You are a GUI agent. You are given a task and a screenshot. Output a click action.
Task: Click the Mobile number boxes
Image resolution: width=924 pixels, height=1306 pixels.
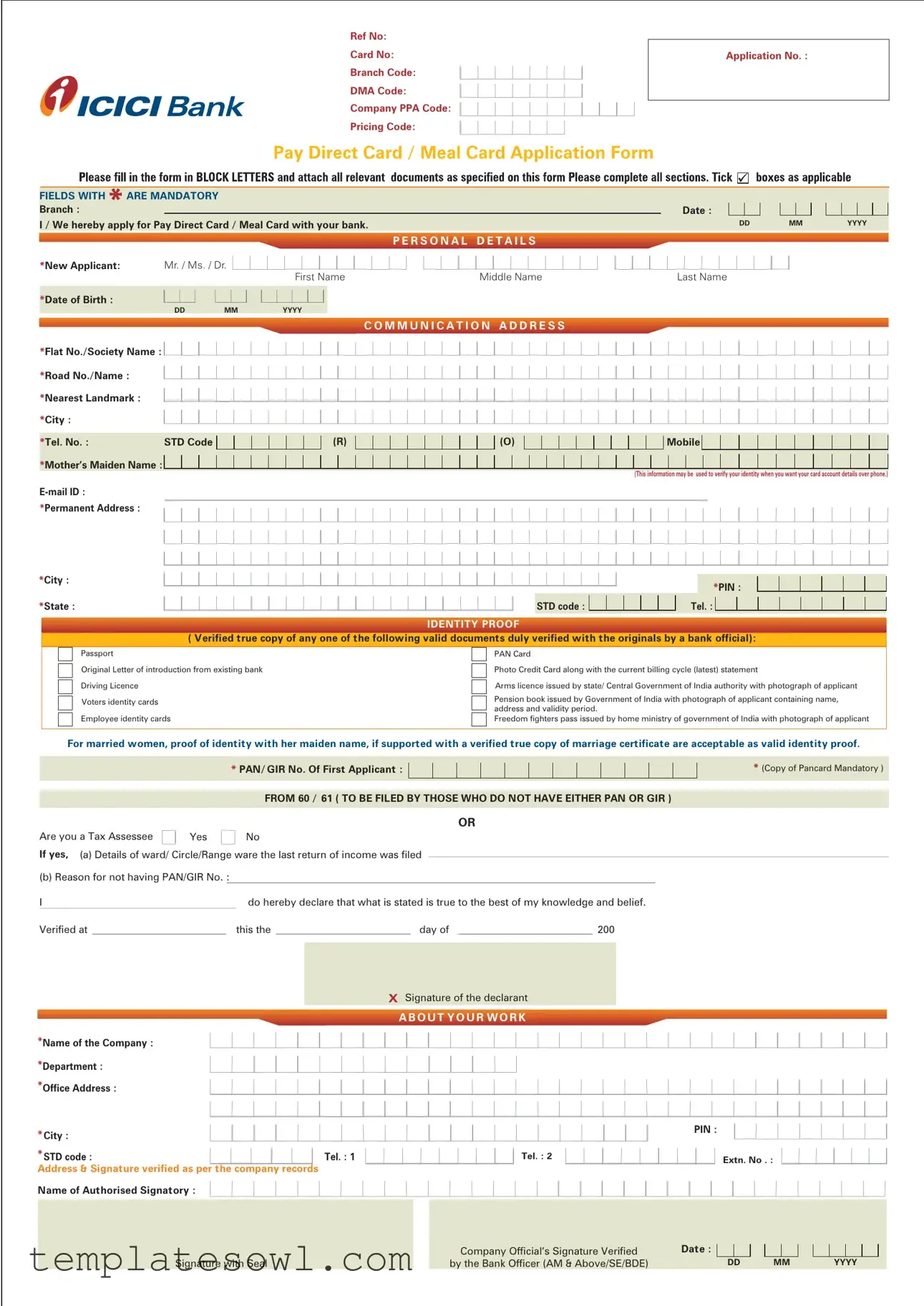tap(794, 442)
